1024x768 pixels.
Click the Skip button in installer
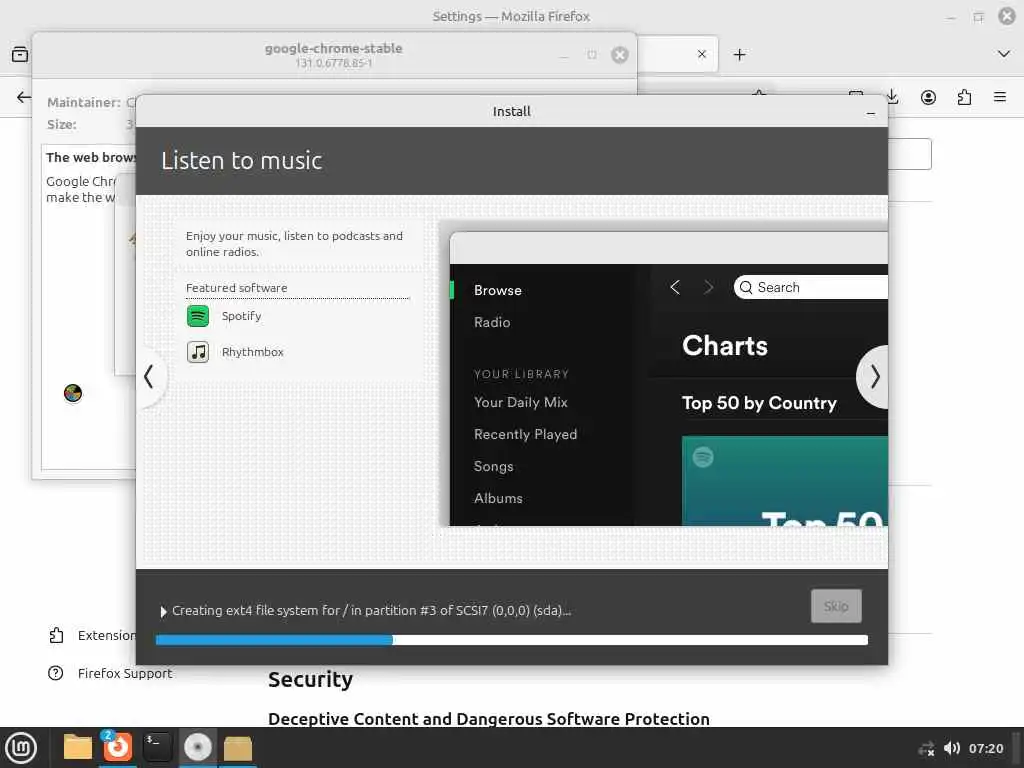click(x=836, y=606)
